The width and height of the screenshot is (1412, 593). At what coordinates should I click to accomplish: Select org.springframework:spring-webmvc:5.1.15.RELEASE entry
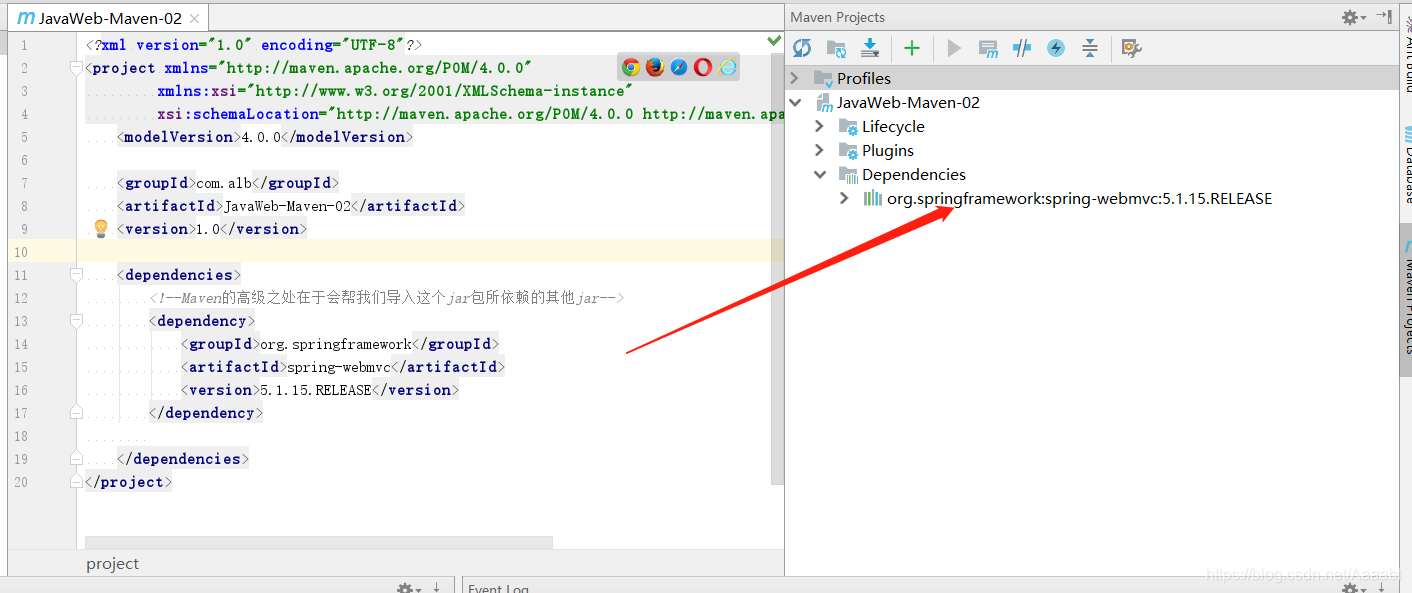coord(1079,198)
